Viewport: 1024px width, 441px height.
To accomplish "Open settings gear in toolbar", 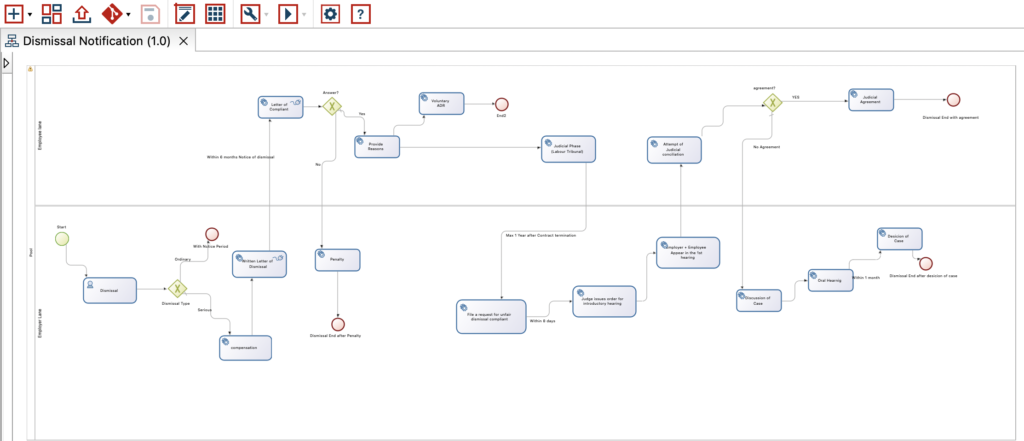I will [x=330, y=14].
